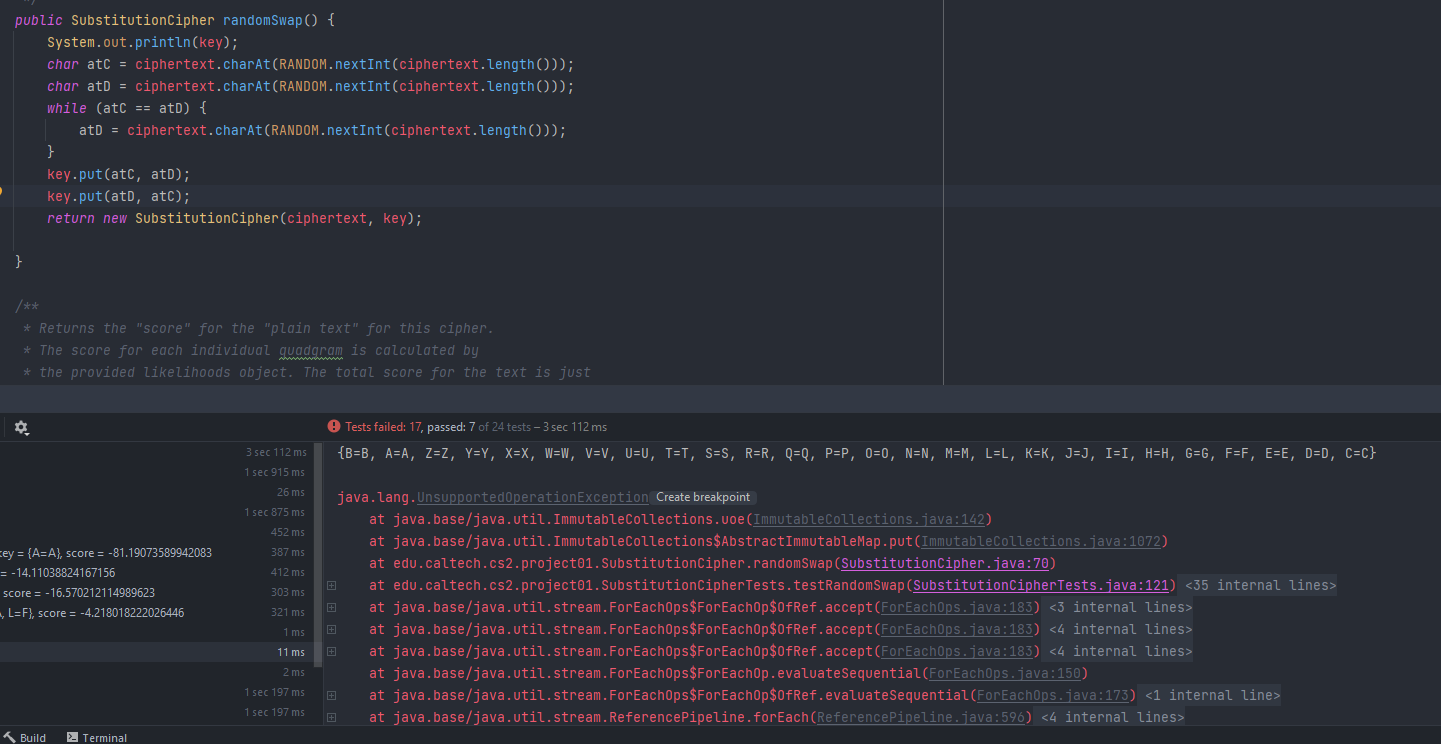Open ImmutableCollections.java:142 link
This screenshot has width=1441, height=744.
click(868, 519)
